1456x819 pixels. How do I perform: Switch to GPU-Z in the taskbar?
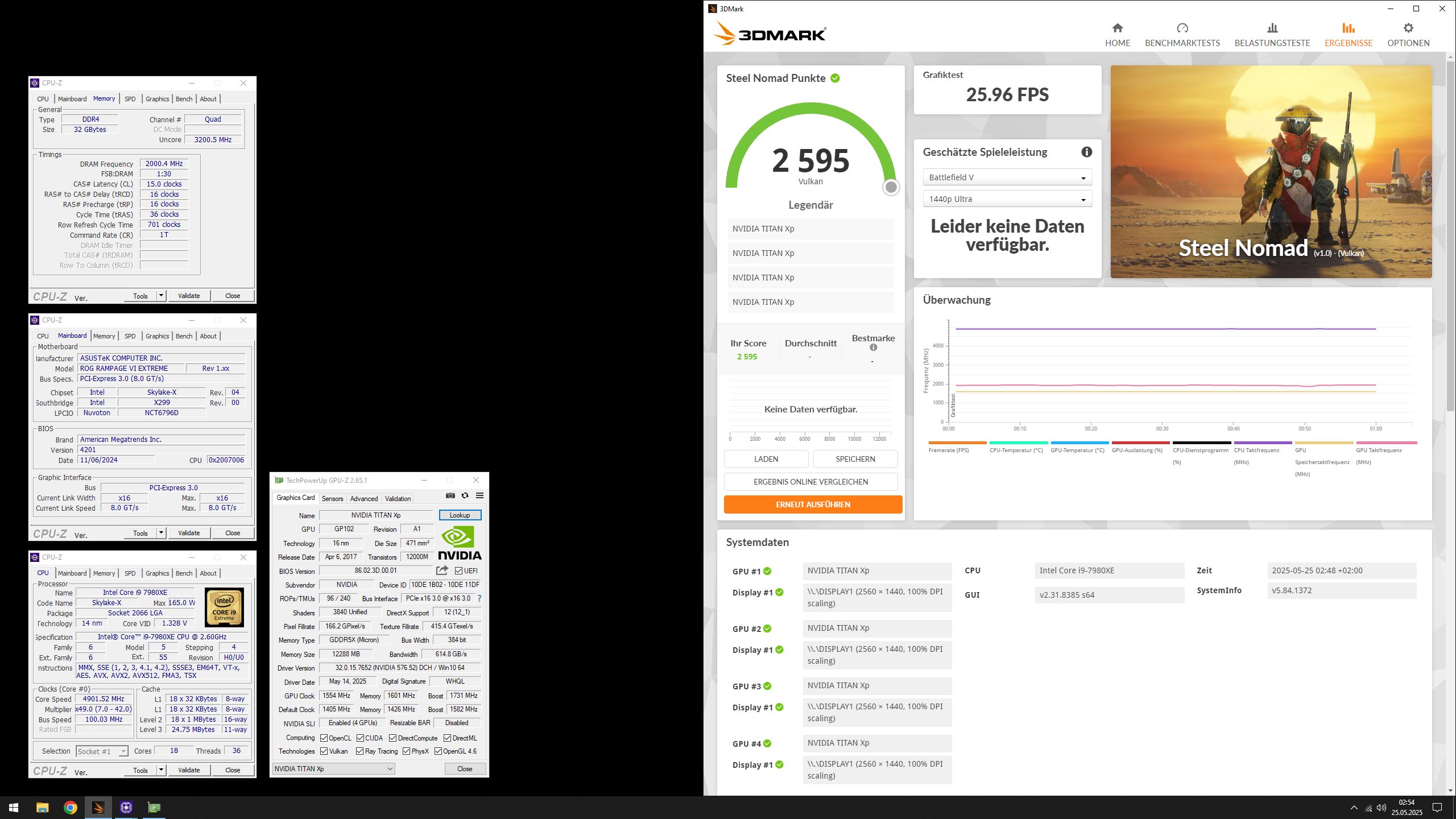pyautogui.click(x=154, y=808)
